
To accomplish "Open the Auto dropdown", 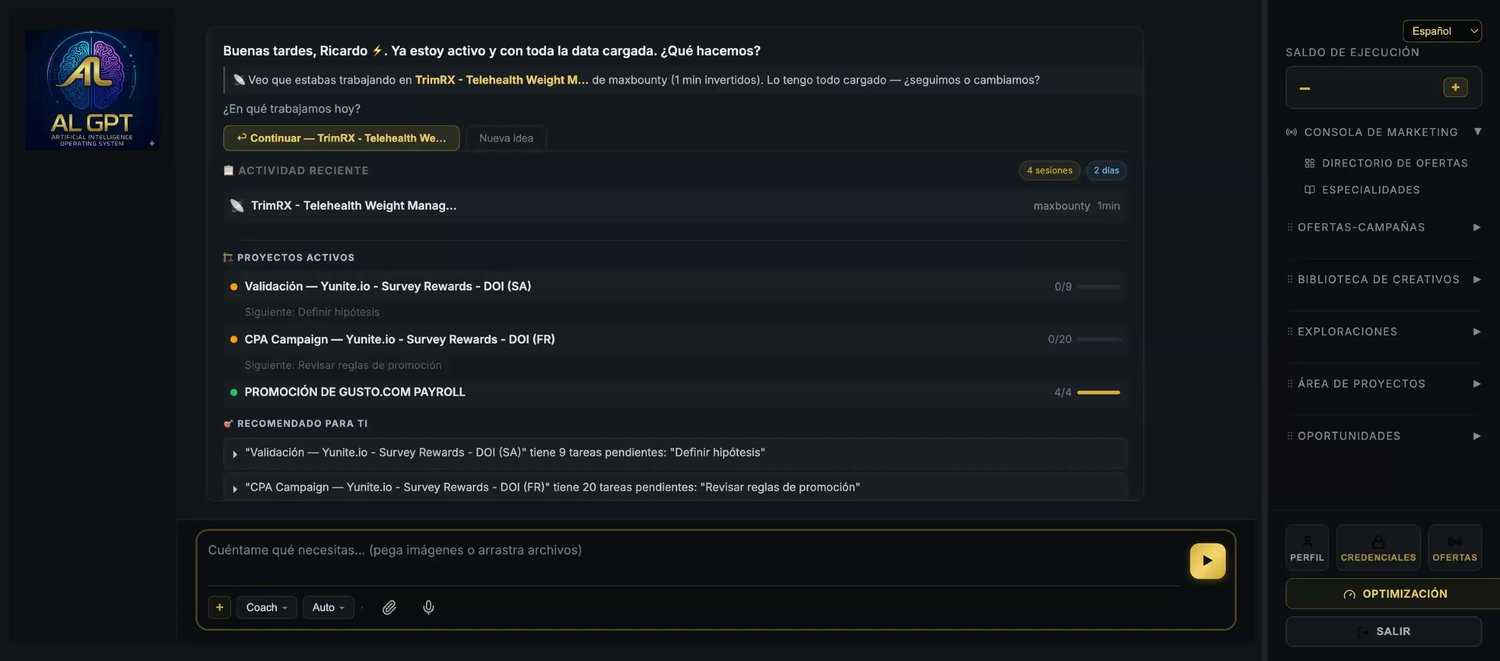I will (329, 607).
